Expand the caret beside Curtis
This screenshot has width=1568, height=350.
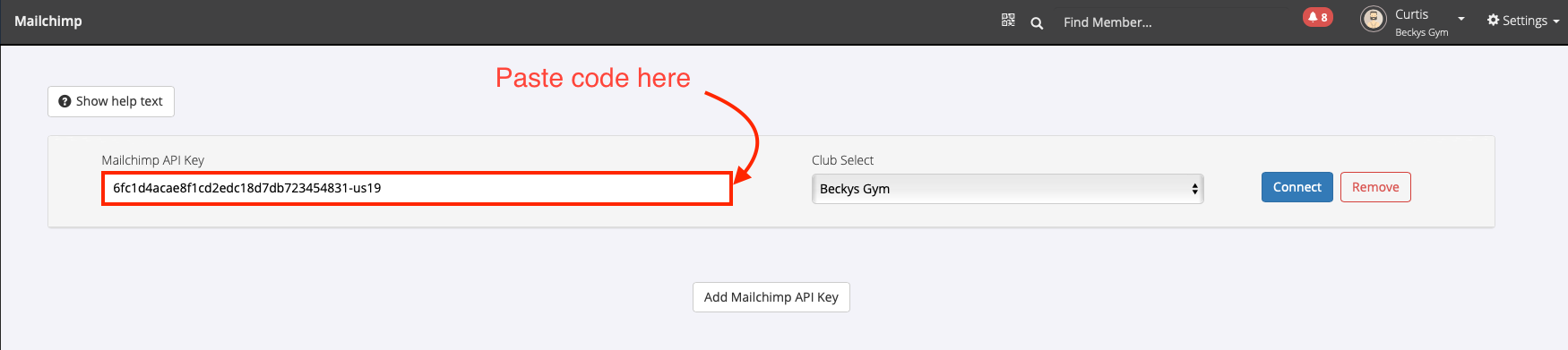[x=1461, y=19]
